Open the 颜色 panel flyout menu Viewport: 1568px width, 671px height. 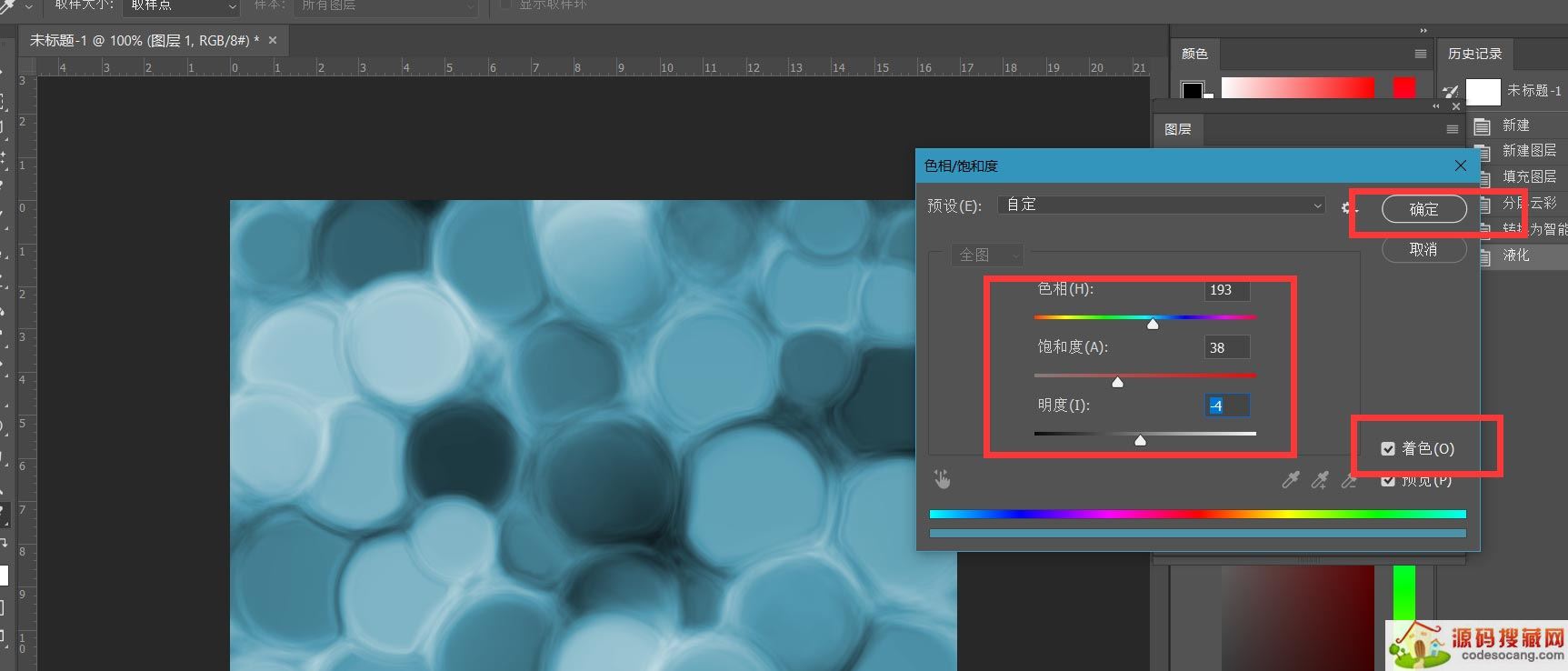1421,54
